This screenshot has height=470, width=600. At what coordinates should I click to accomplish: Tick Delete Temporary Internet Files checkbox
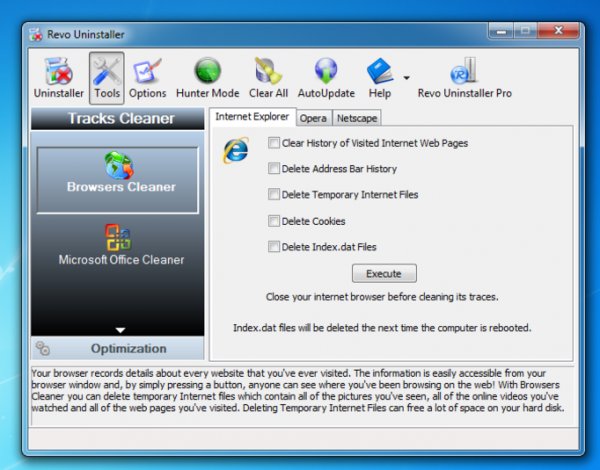[274, 195]
